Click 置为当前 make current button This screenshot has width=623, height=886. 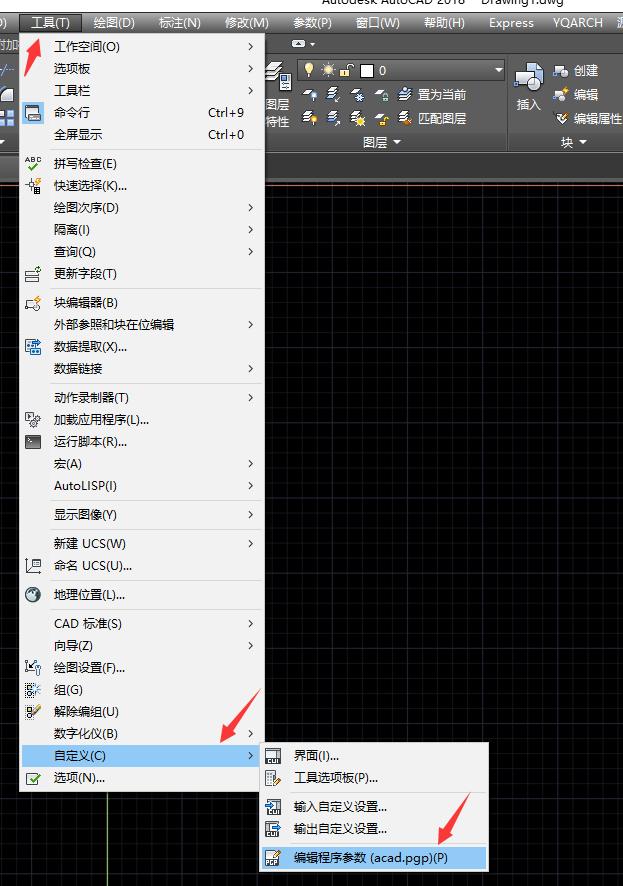pos(432,94)
